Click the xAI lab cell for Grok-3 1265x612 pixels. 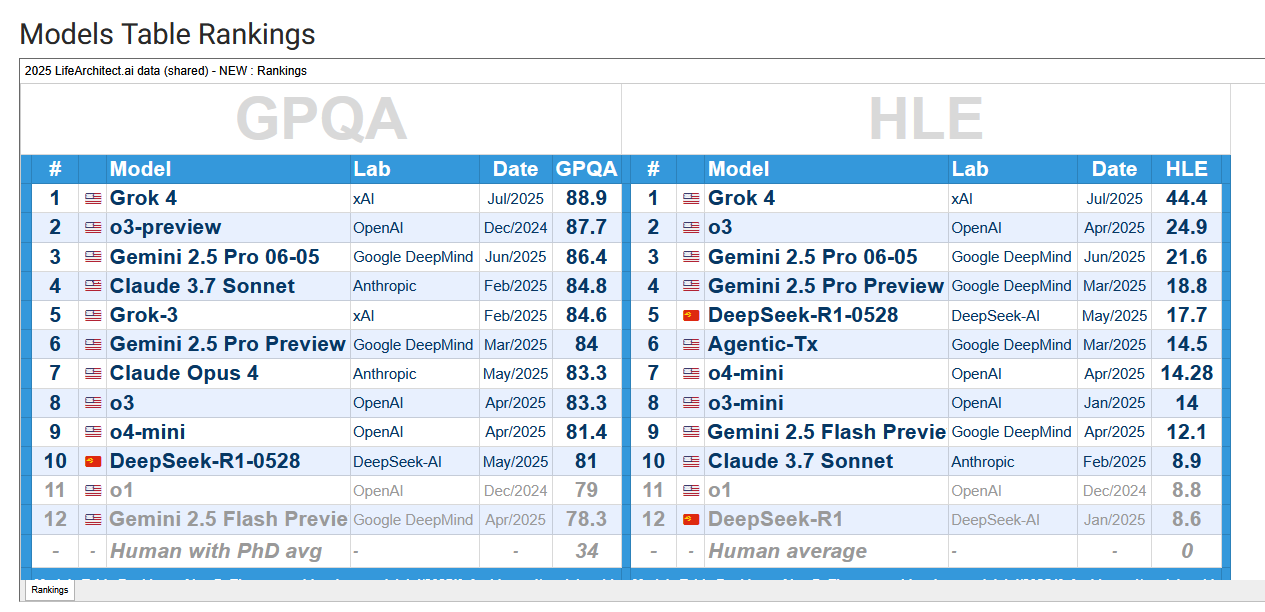point(415,315)
